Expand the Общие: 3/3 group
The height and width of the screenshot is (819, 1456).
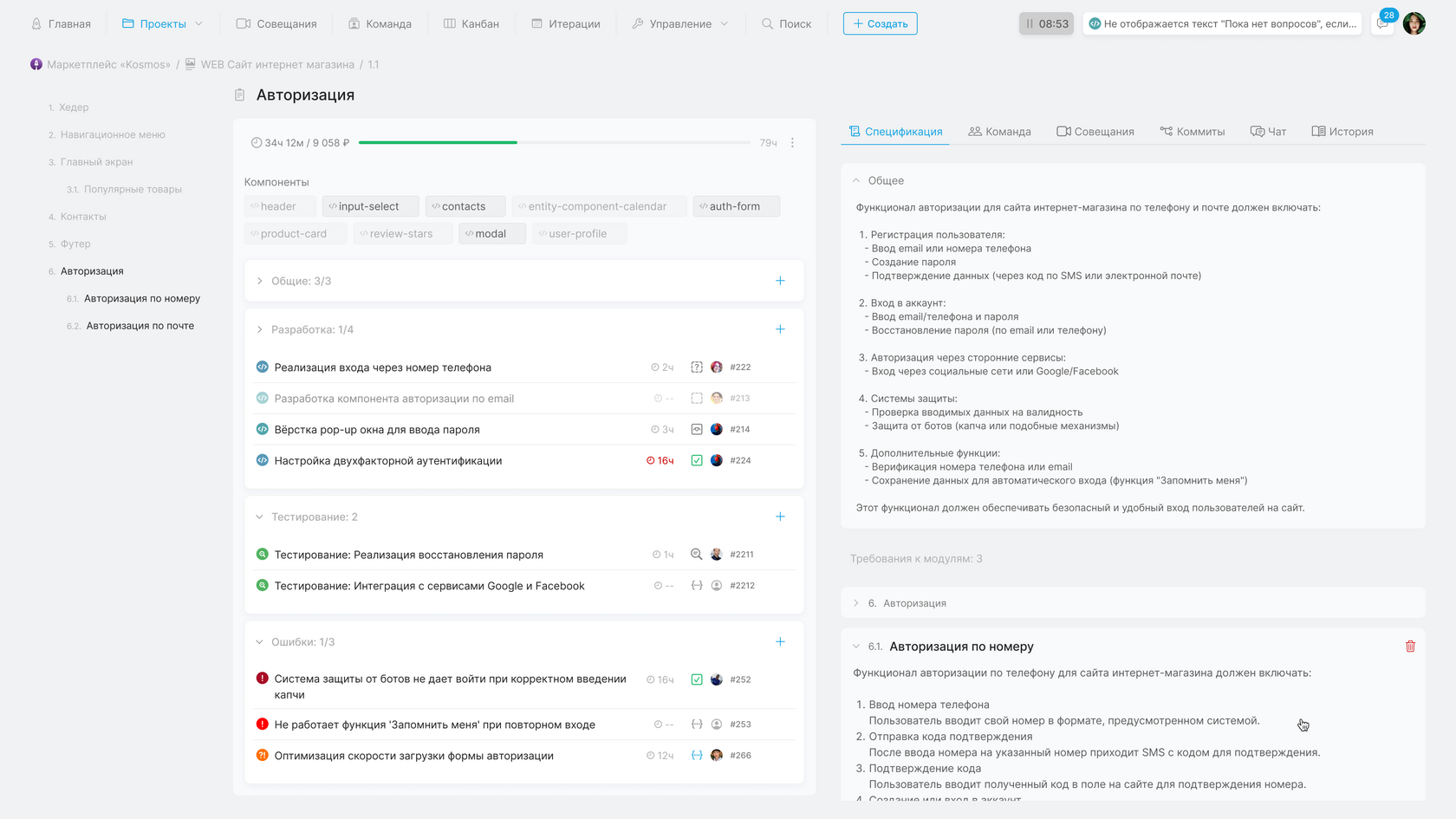(x=259, y=281)
